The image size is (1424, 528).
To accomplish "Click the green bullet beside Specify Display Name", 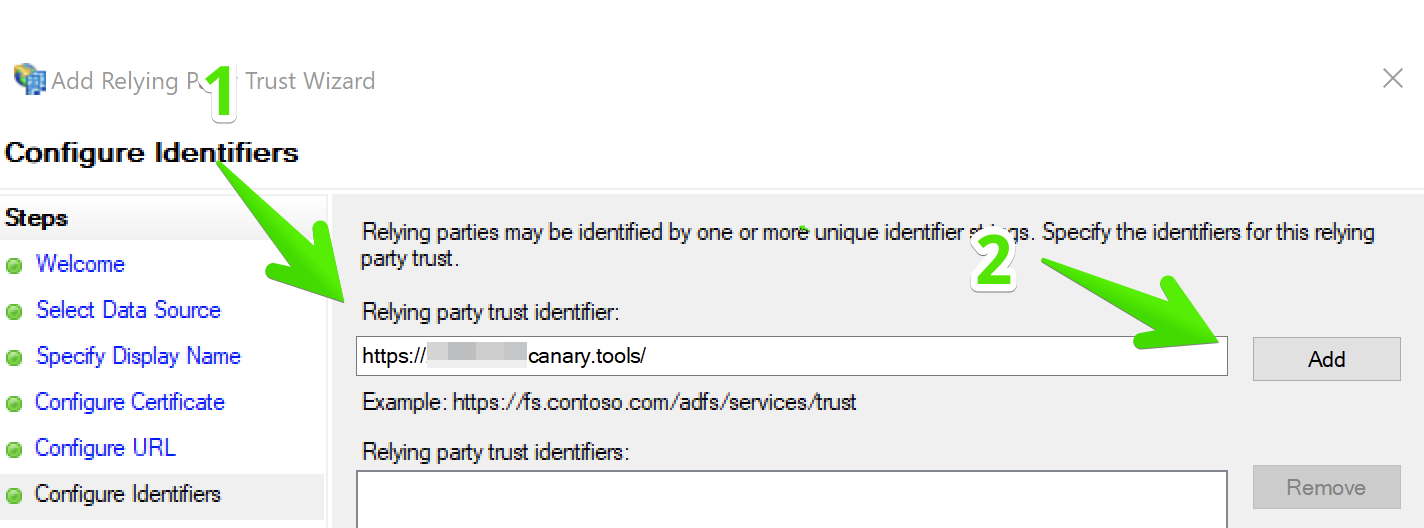I will (x=14, y=358).
